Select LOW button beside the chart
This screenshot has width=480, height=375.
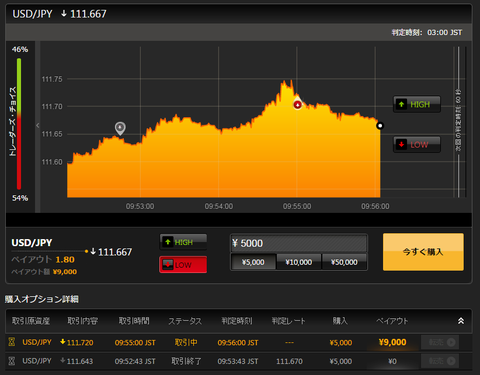(417, 145)
